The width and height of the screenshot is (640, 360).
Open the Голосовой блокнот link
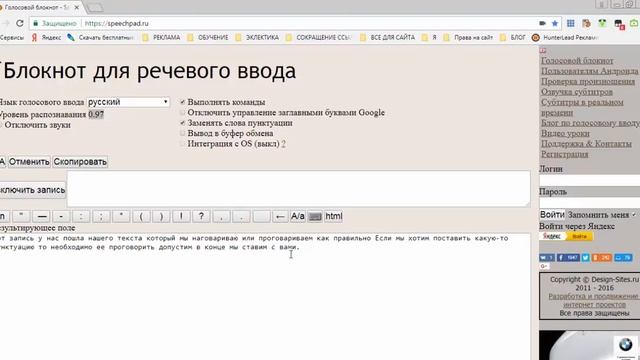(x=577, y=60)
